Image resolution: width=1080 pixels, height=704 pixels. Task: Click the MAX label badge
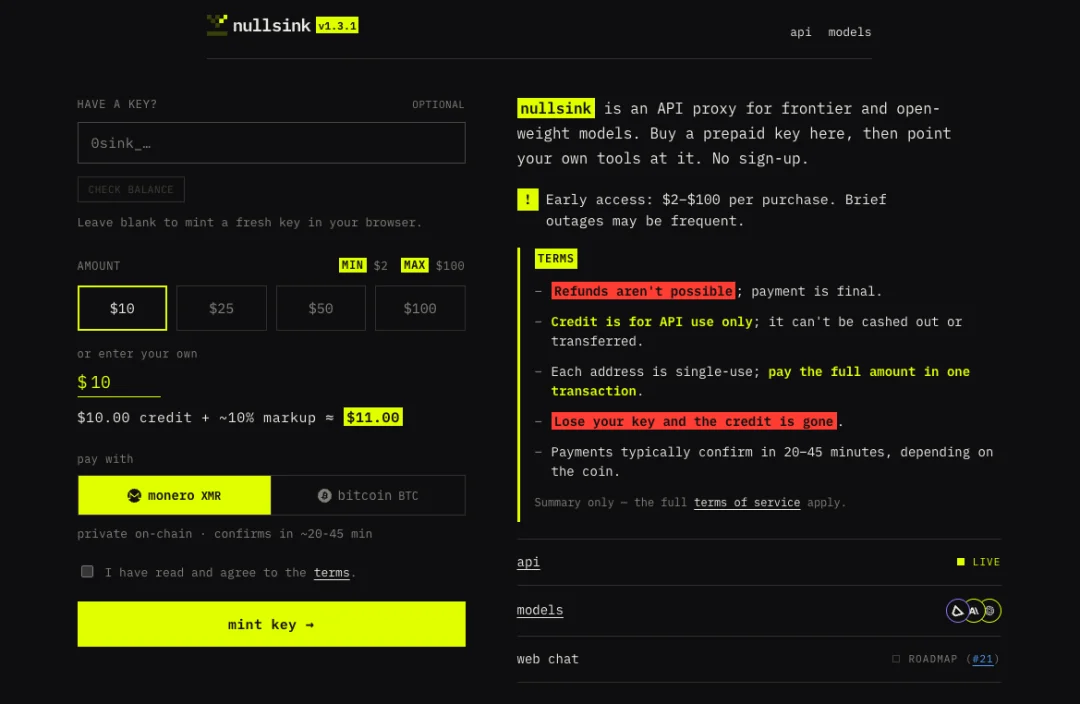(415, 265)
